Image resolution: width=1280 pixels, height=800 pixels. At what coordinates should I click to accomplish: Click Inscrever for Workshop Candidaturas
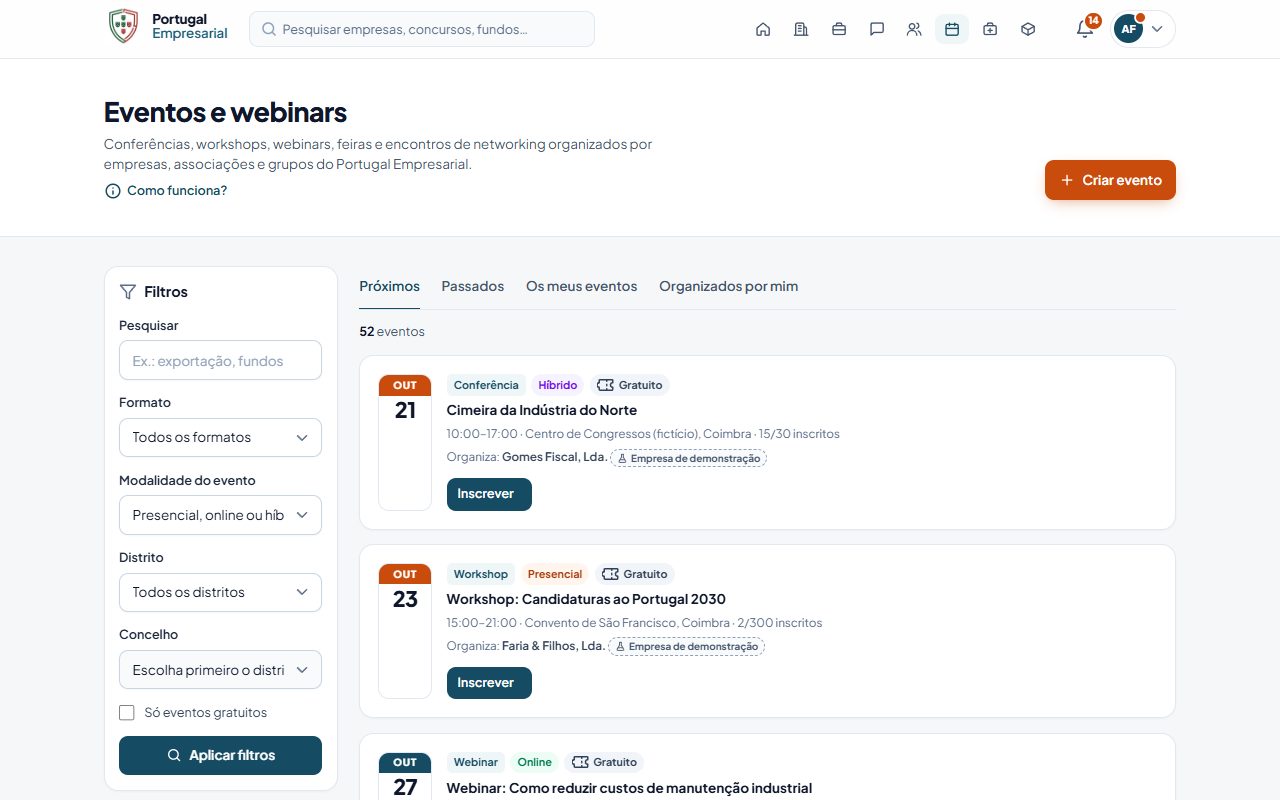[x=489, y=683]
